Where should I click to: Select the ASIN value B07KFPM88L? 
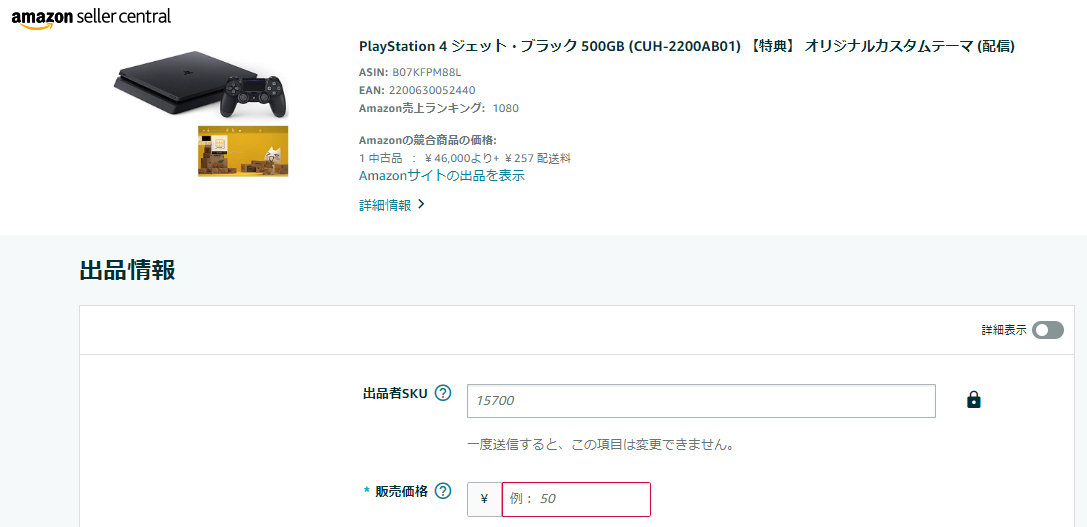point(426,71)
